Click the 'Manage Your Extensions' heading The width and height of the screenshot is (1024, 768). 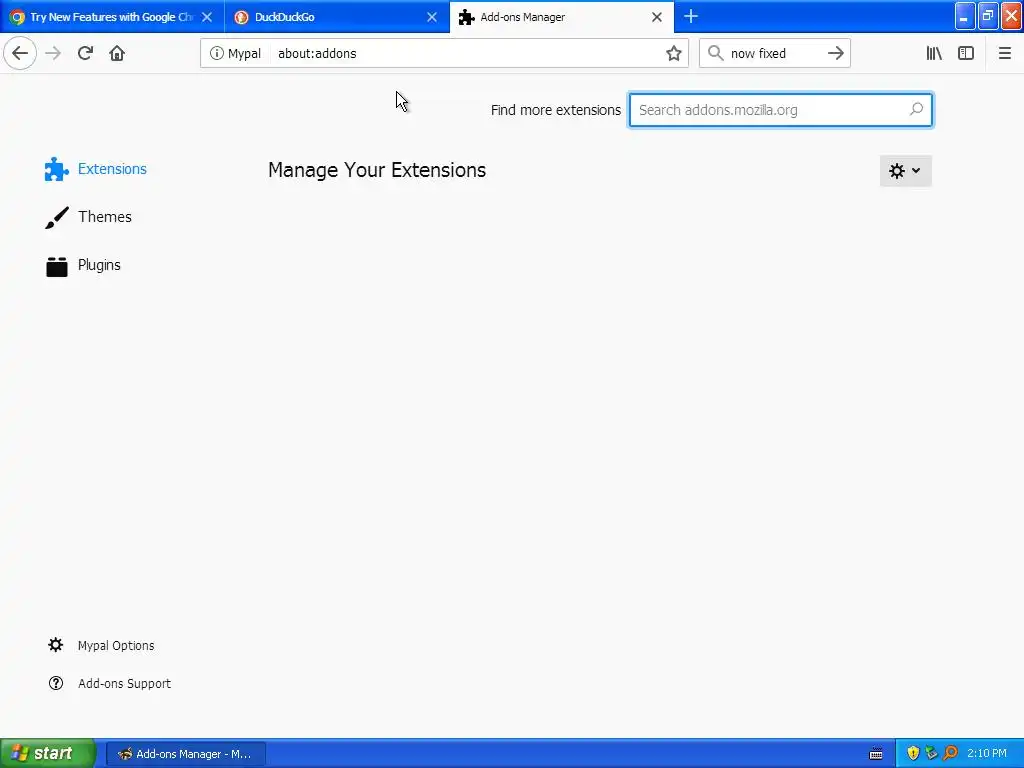377,170
